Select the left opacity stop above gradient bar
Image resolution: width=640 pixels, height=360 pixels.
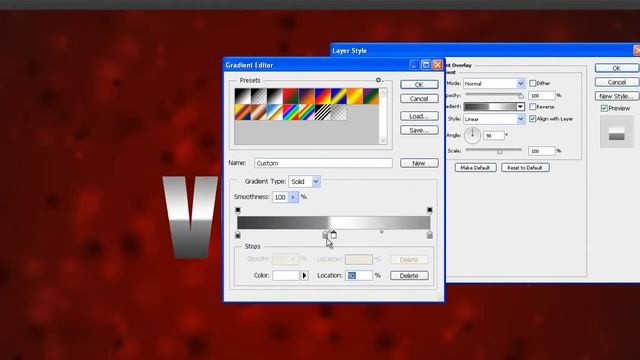point(238,211)
